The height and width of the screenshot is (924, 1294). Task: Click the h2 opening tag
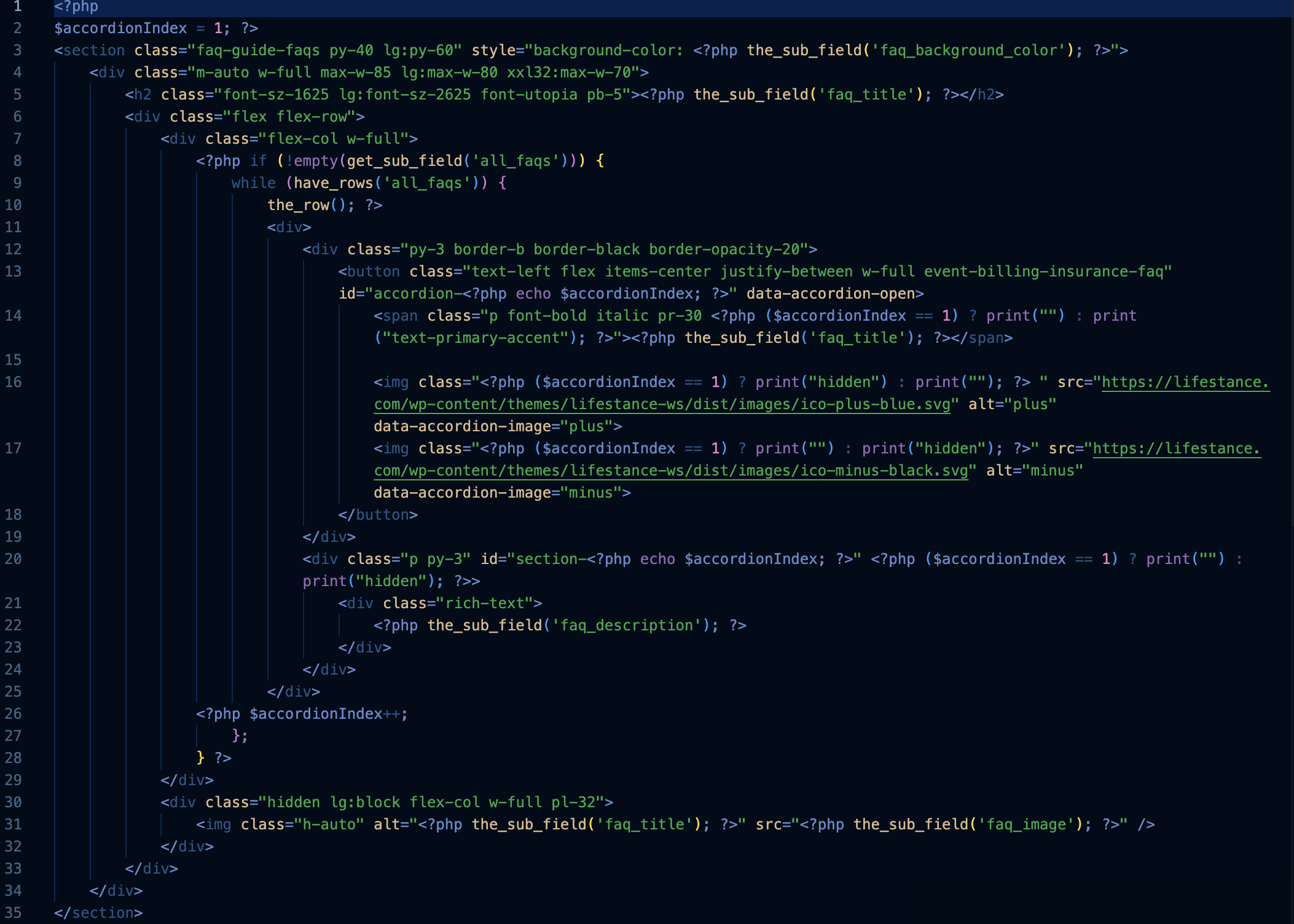click(138, 95)
